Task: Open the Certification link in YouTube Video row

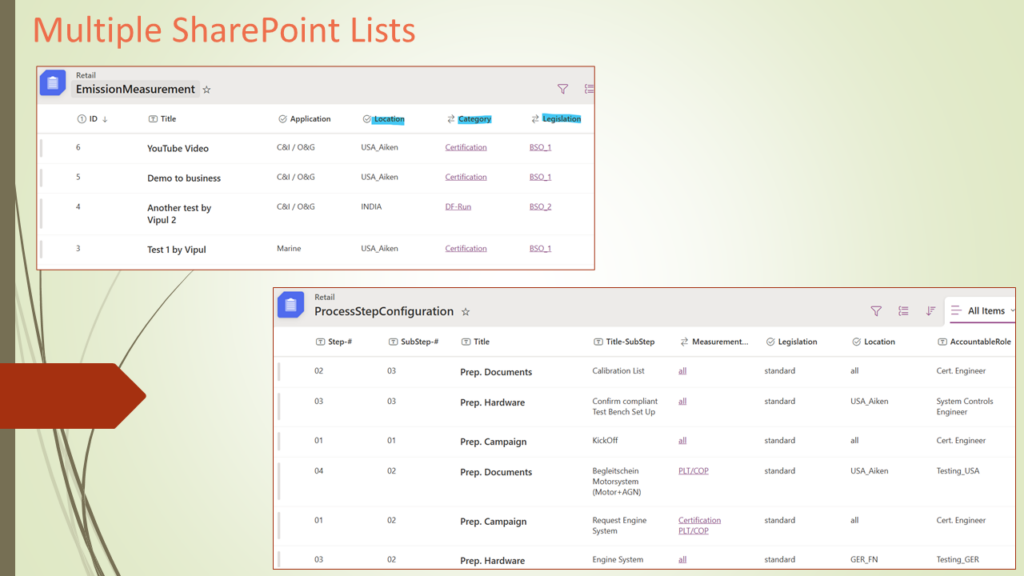Action: 466,148
